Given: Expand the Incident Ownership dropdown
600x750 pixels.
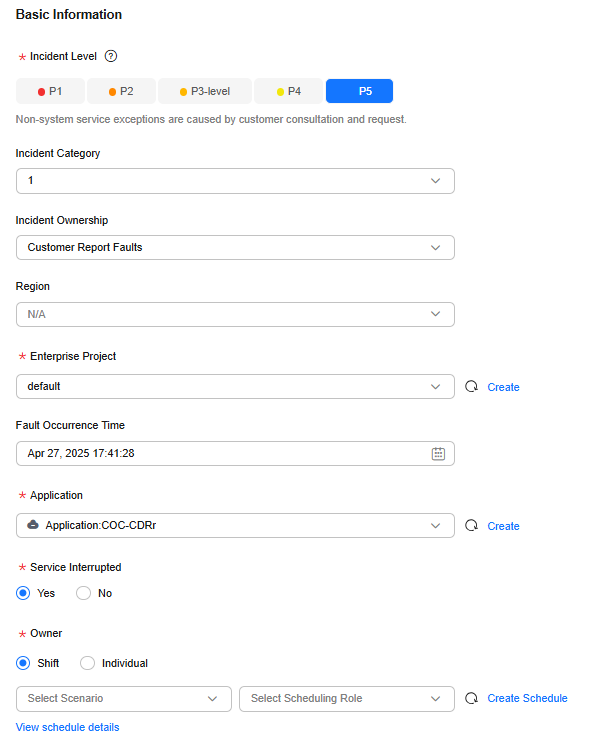Looking at the screenshot, I should tap(235, 247).
